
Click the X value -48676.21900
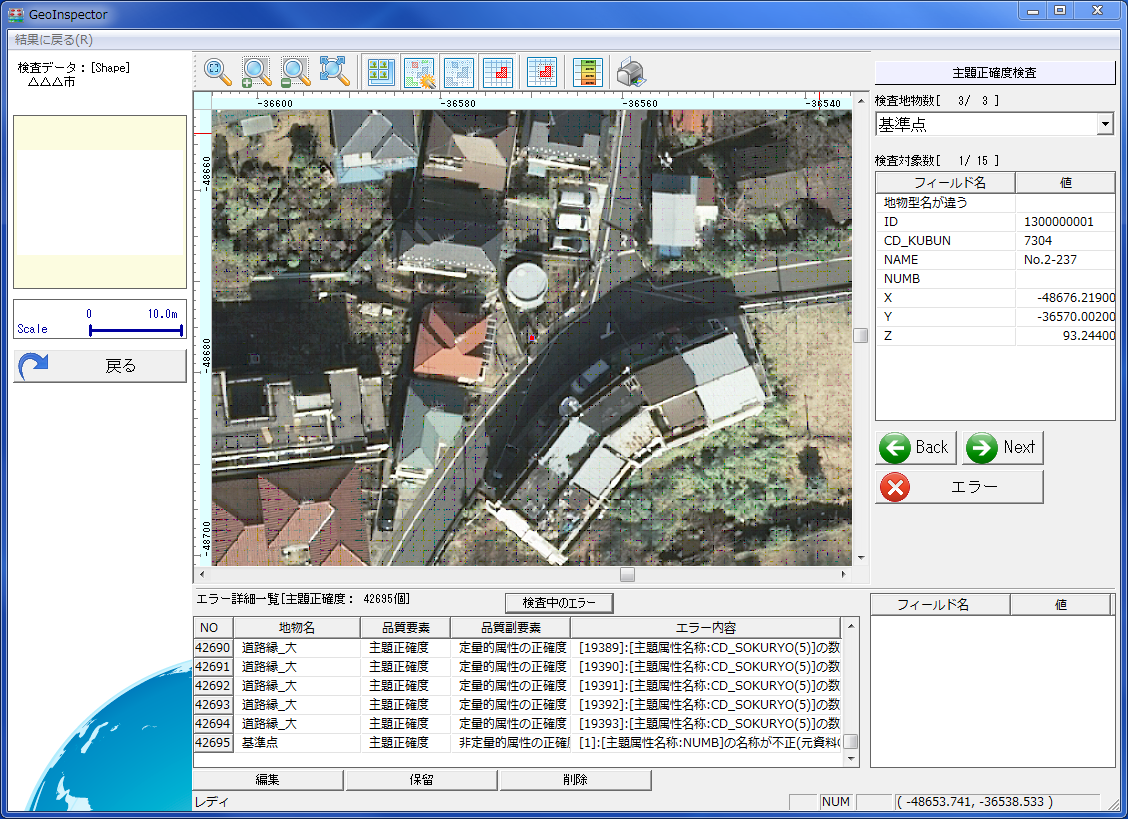1076,297
